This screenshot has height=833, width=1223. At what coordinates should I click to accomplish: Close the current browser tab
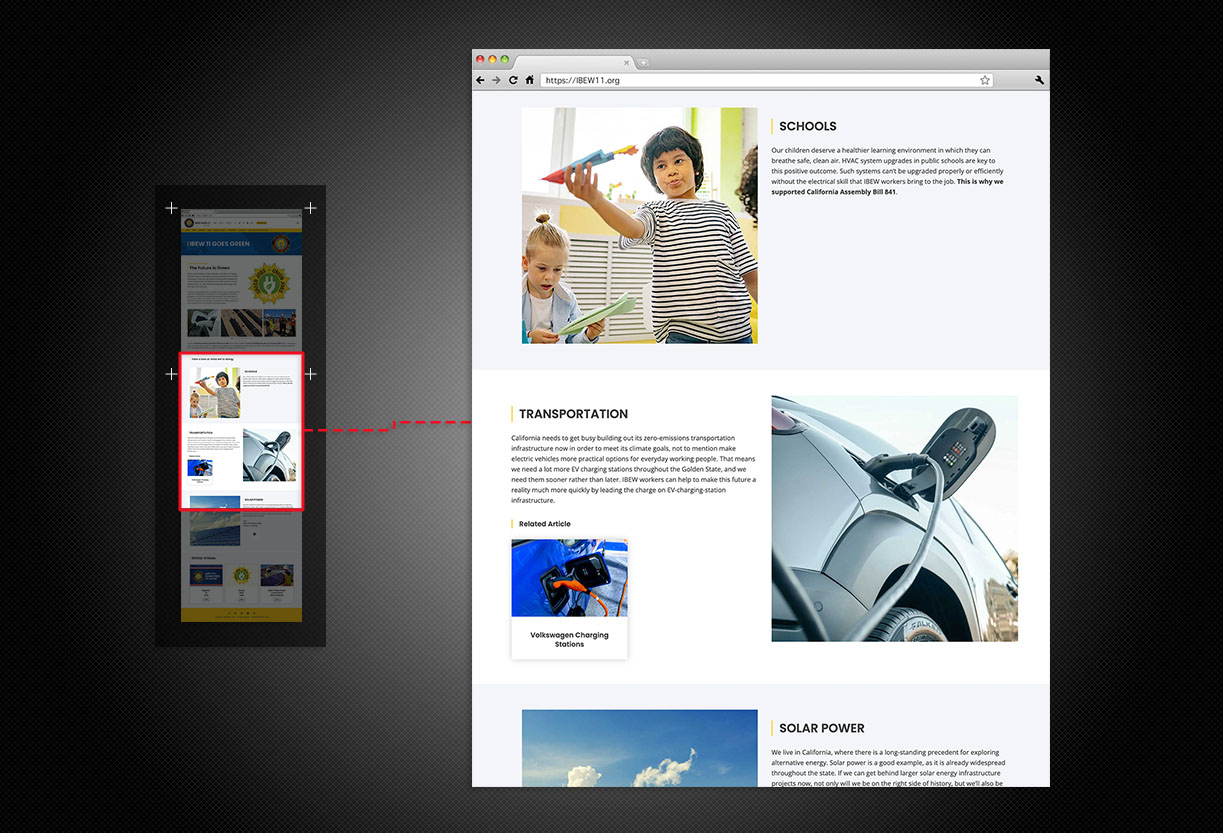627,62
